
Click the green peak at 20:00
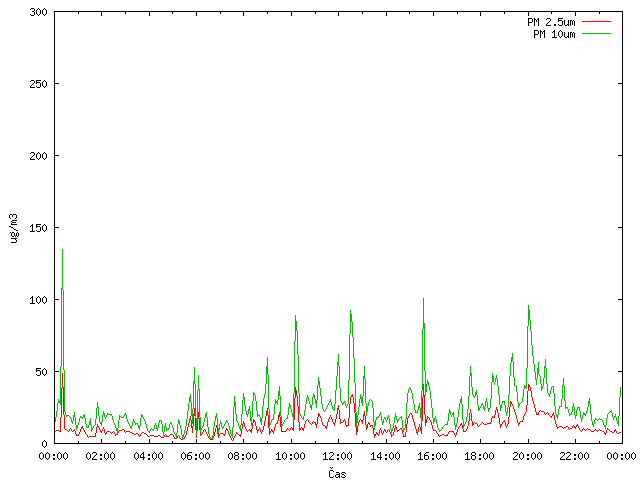tap(529, 307)
